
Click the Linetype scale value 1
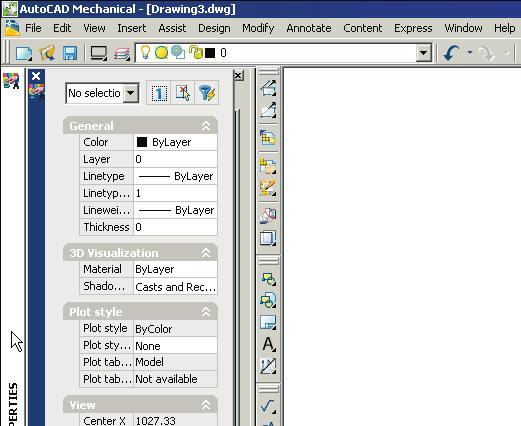(175, 193)
